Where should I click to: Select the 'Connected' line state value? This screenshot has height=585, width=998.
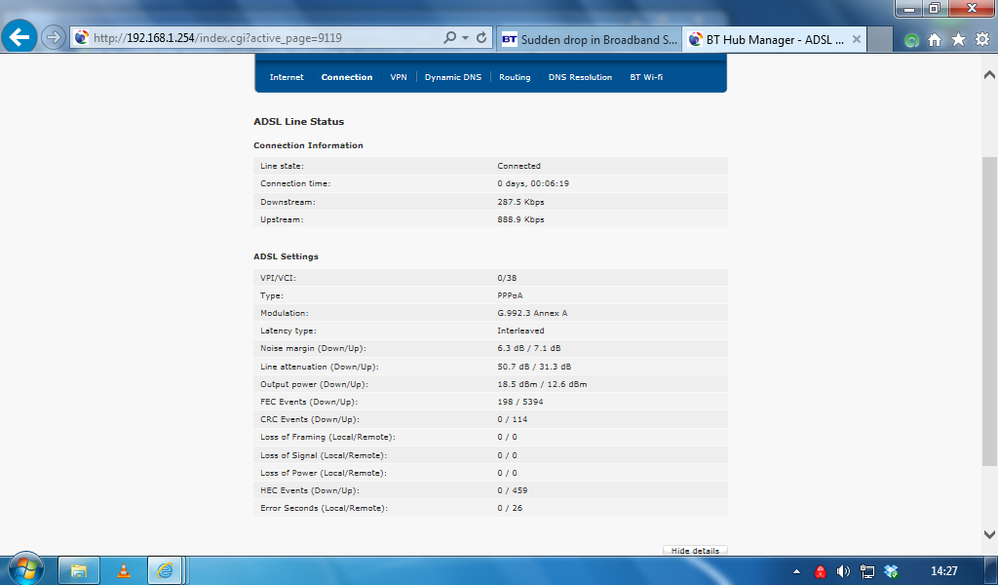[519, 166]
